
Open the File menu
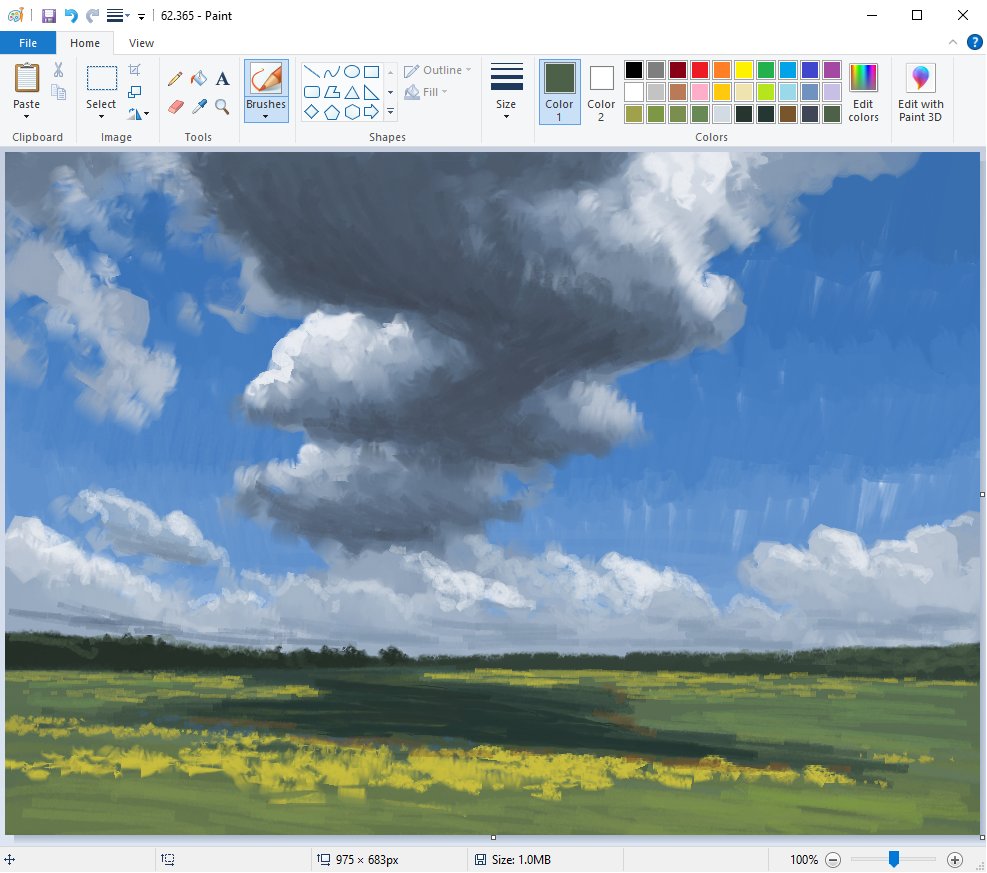click(28, 43)
